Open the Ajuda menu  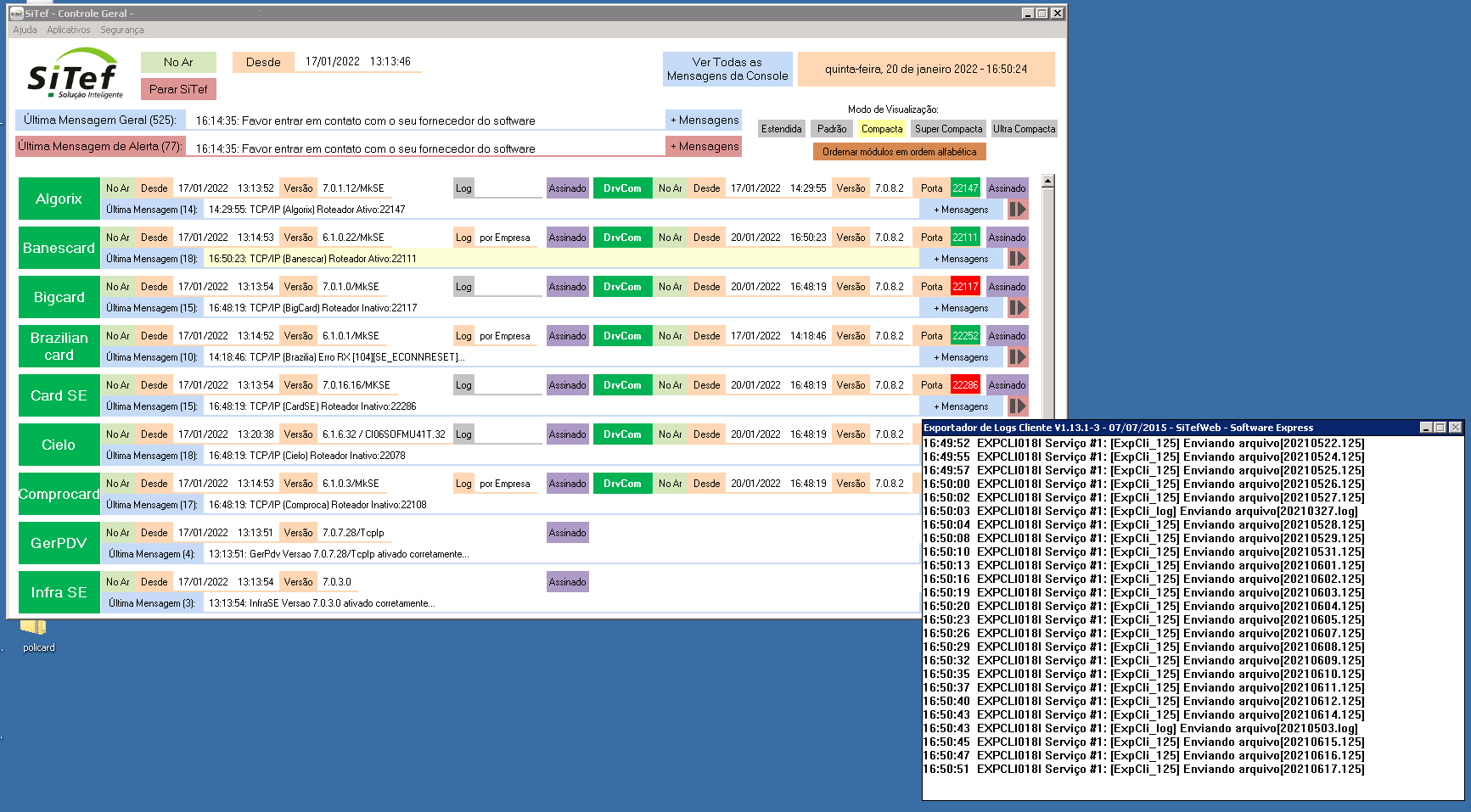coord(25,30)
